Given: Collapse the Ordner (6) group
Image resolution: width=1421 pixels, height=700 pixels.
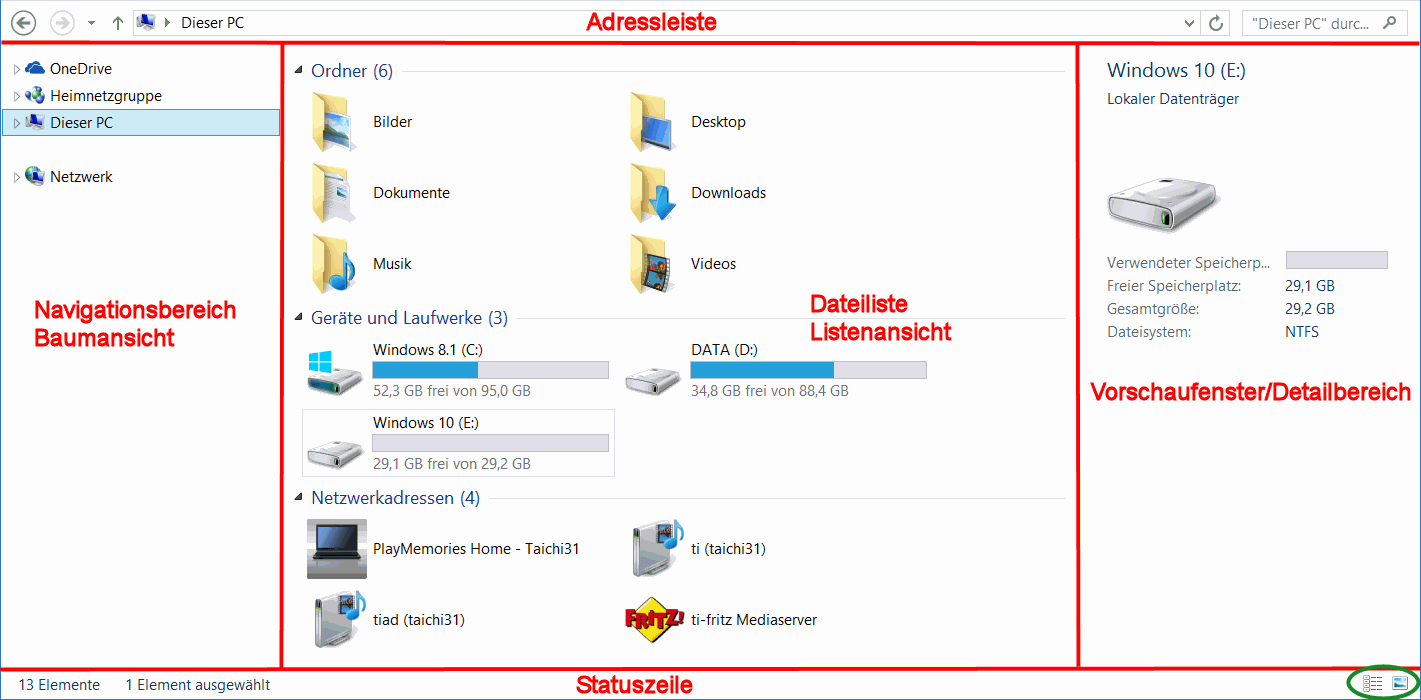Looking at the screenshot, I should [298, 71].
